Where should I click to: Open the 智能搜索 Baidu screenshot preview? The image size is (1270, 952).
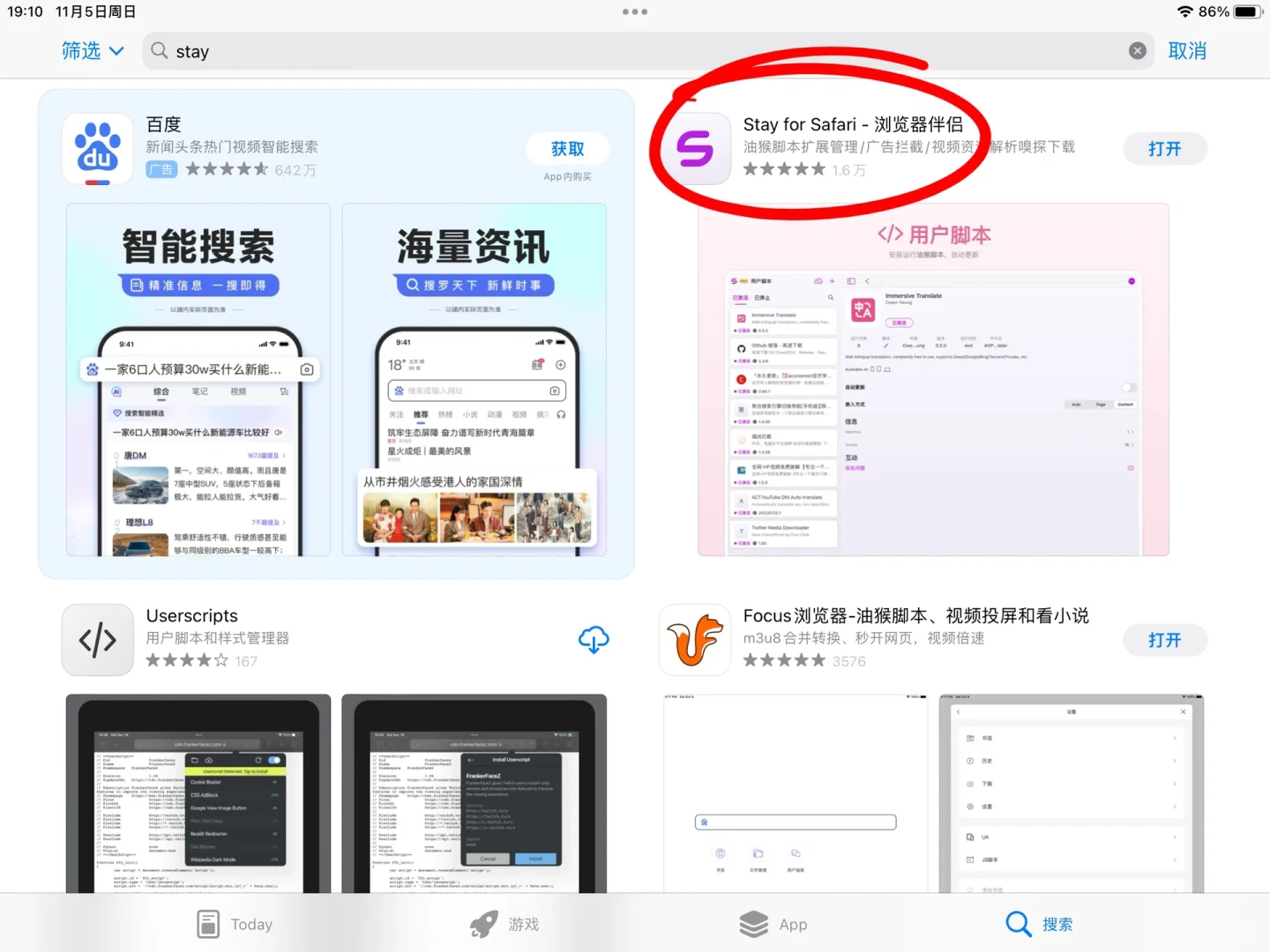click(x=199, y=381)
